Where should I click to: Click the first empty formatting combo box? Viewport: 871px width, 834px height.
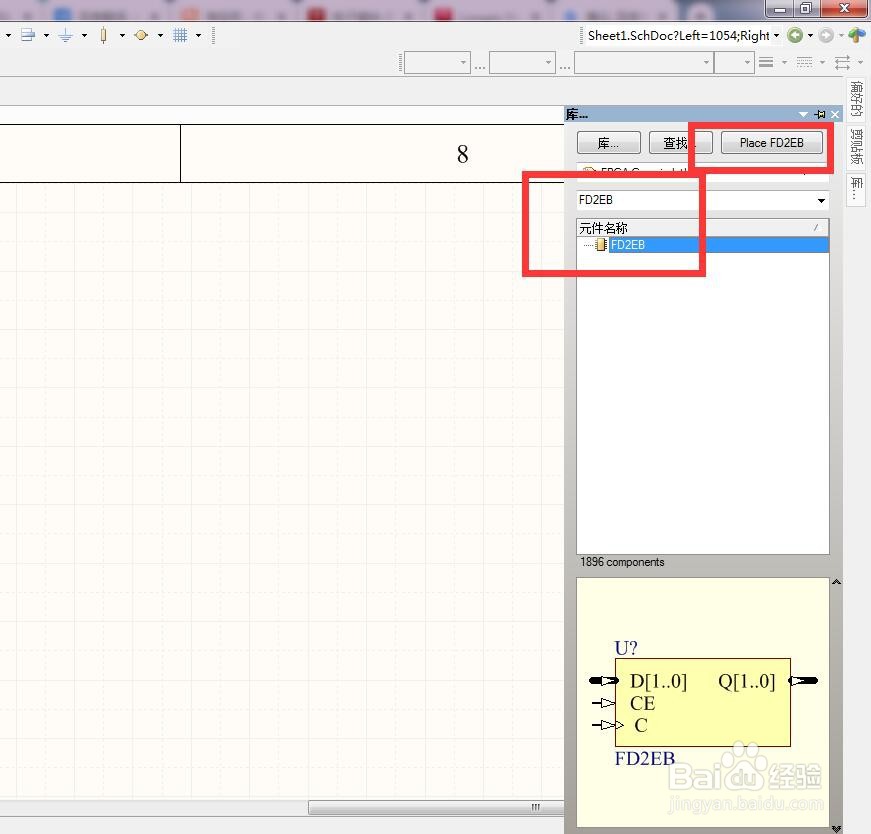point(437,62)
